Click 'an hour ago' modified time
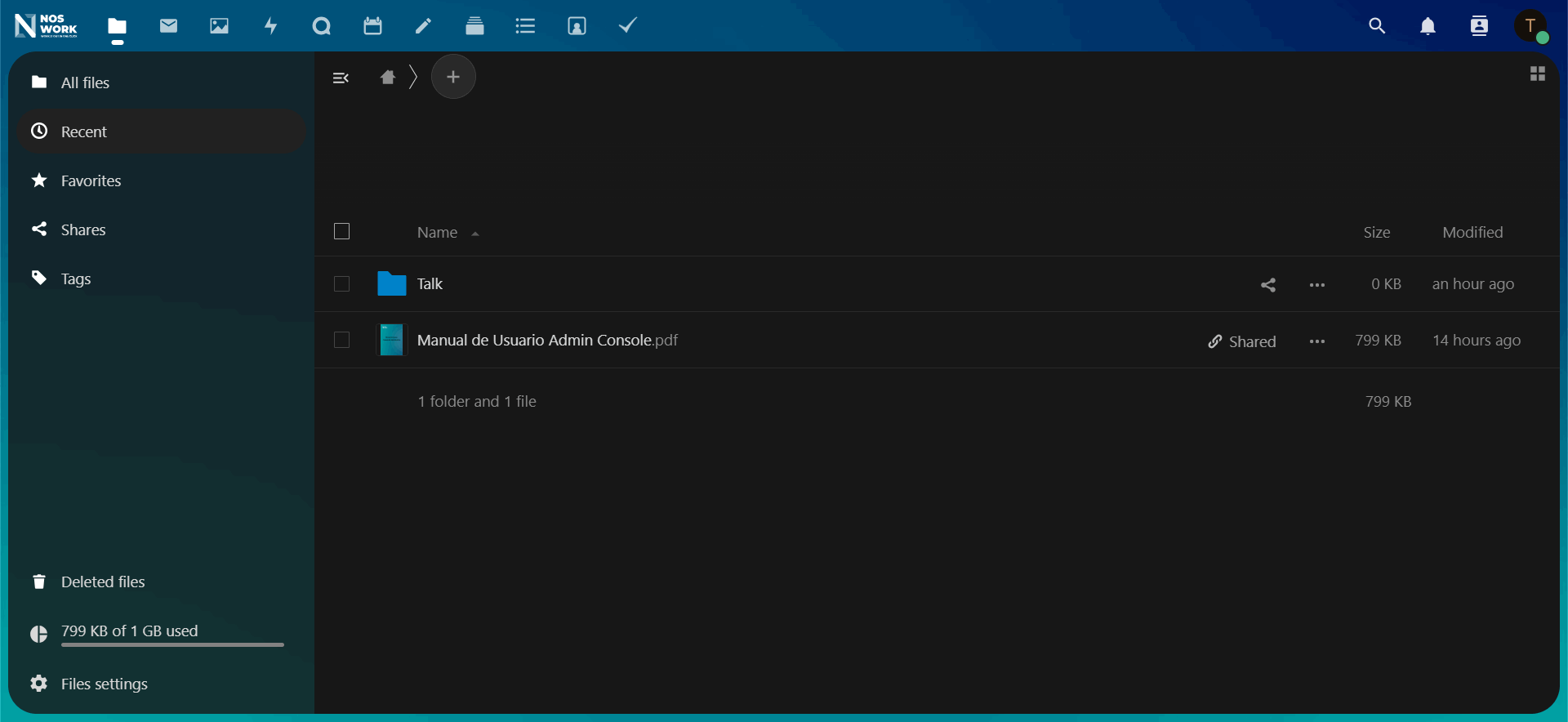1568x722 pixels. click(1472, 284)
